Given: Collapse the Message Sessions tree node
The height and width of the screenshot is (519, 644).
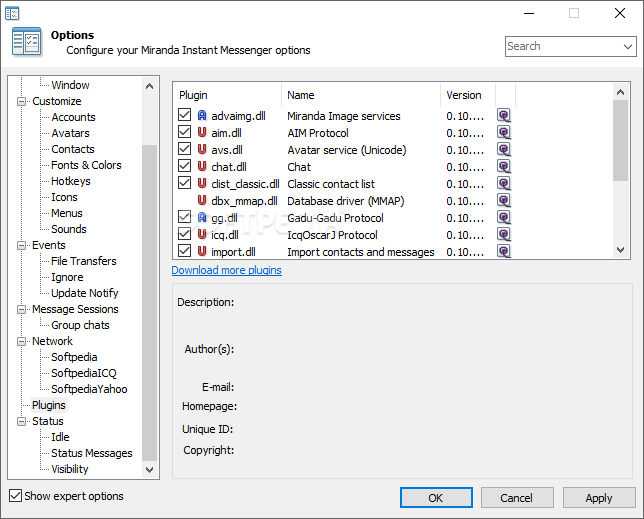Looking at the screenshot, I should (x=21, y=309).
